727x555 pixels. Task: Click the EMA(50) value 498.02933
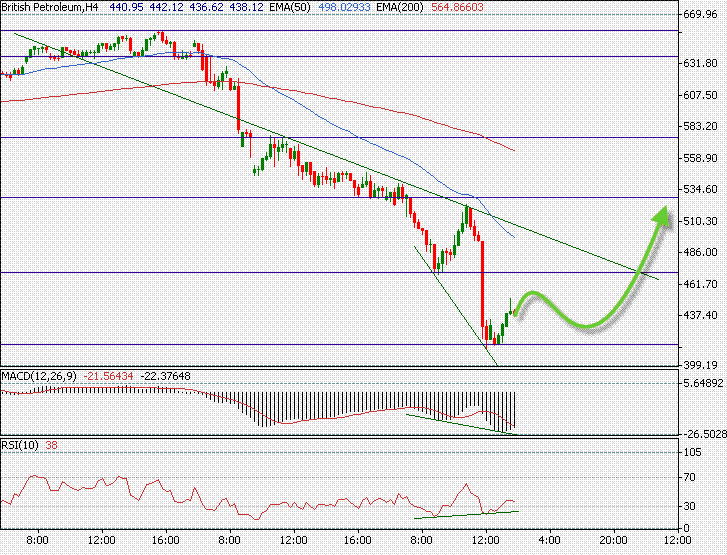(x=344, y=7)
